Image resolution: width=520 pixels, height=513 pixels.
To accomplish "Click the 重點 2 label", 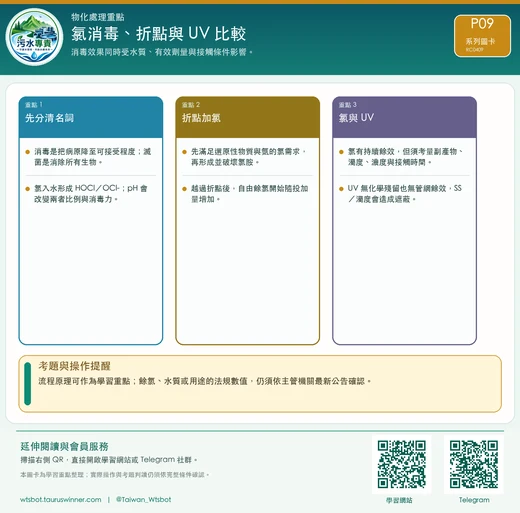I will [x=191, y=105].
